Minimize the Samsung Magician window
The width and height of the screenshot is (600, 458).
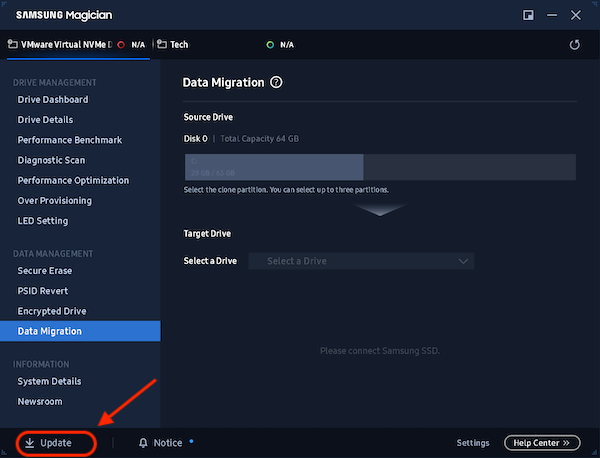point(552,15)
